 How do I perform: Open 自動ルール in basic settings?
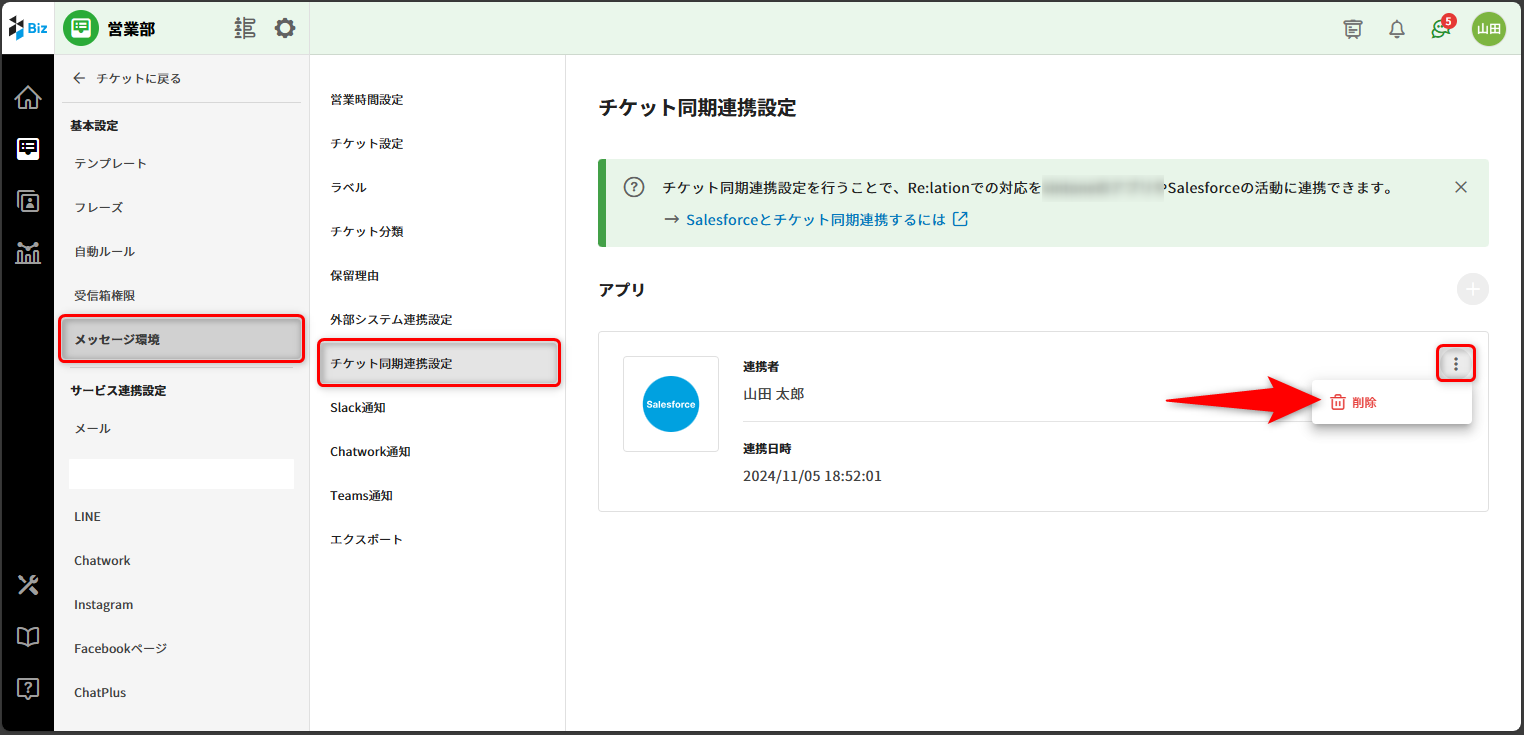pyautogui.click(x=104, y=252)
